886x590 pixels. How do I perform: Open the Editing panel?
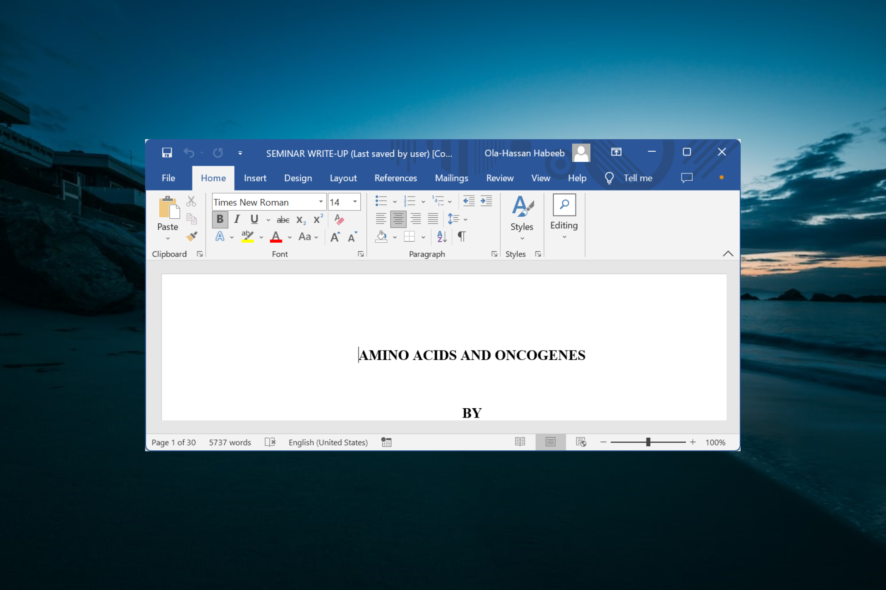[x=564, y=220]
